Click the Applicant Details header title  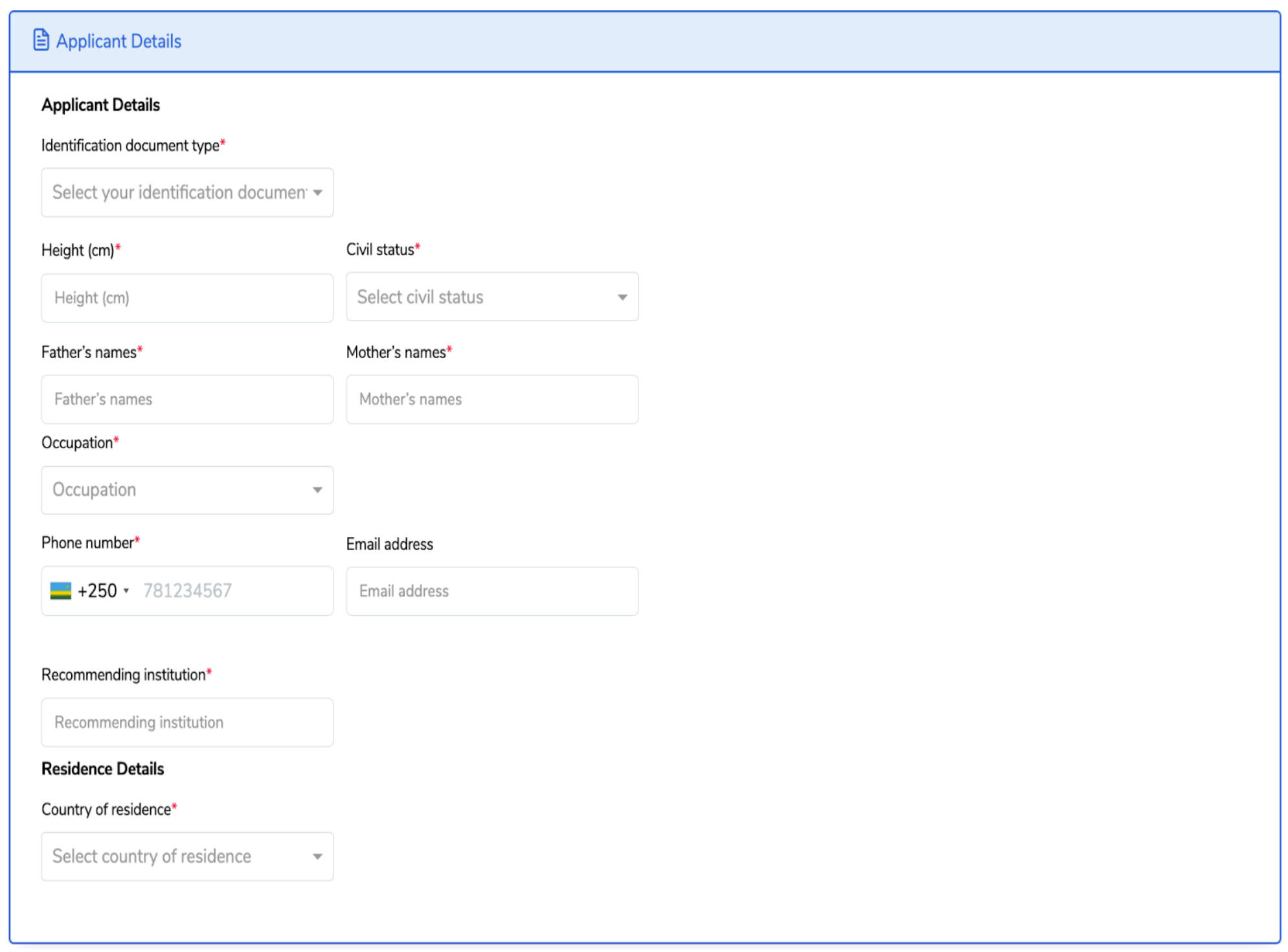[x=119, y=41]
